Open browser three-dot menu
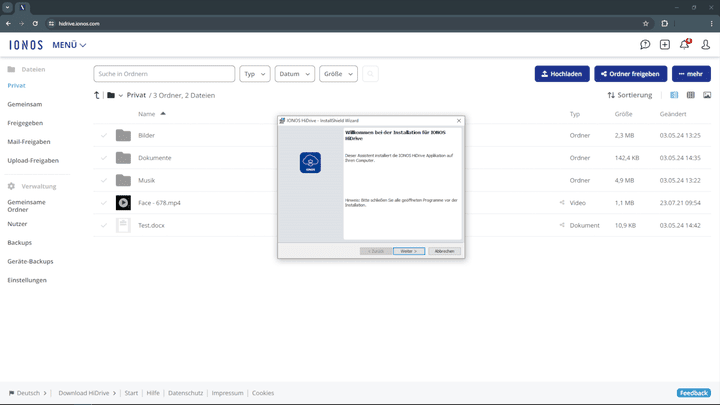The width and height of the screenshot is (720, 405). [x=711, y=23]
